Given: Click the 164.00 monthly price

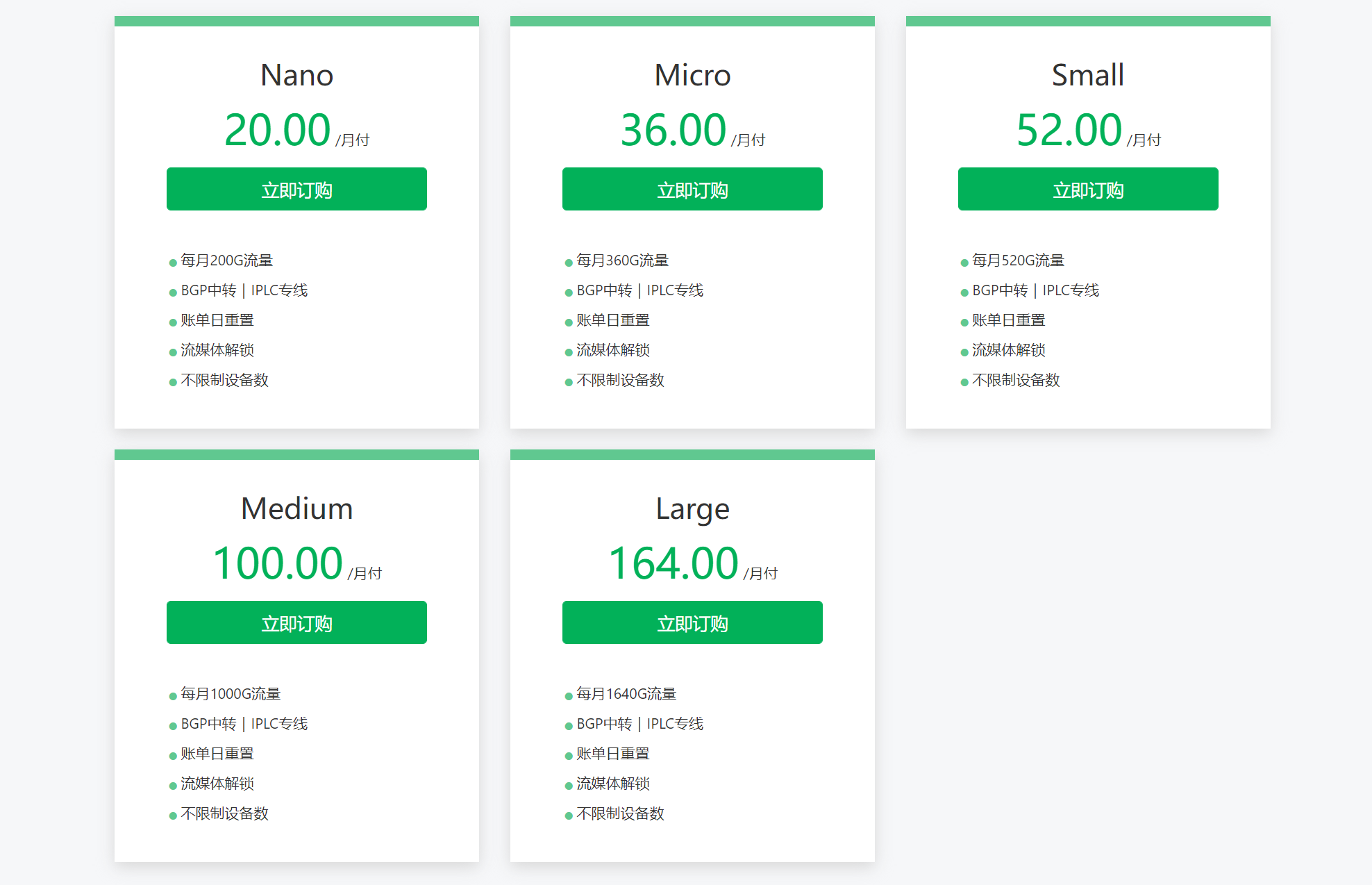Looking at the screenshot, I should tap(673, 563).
